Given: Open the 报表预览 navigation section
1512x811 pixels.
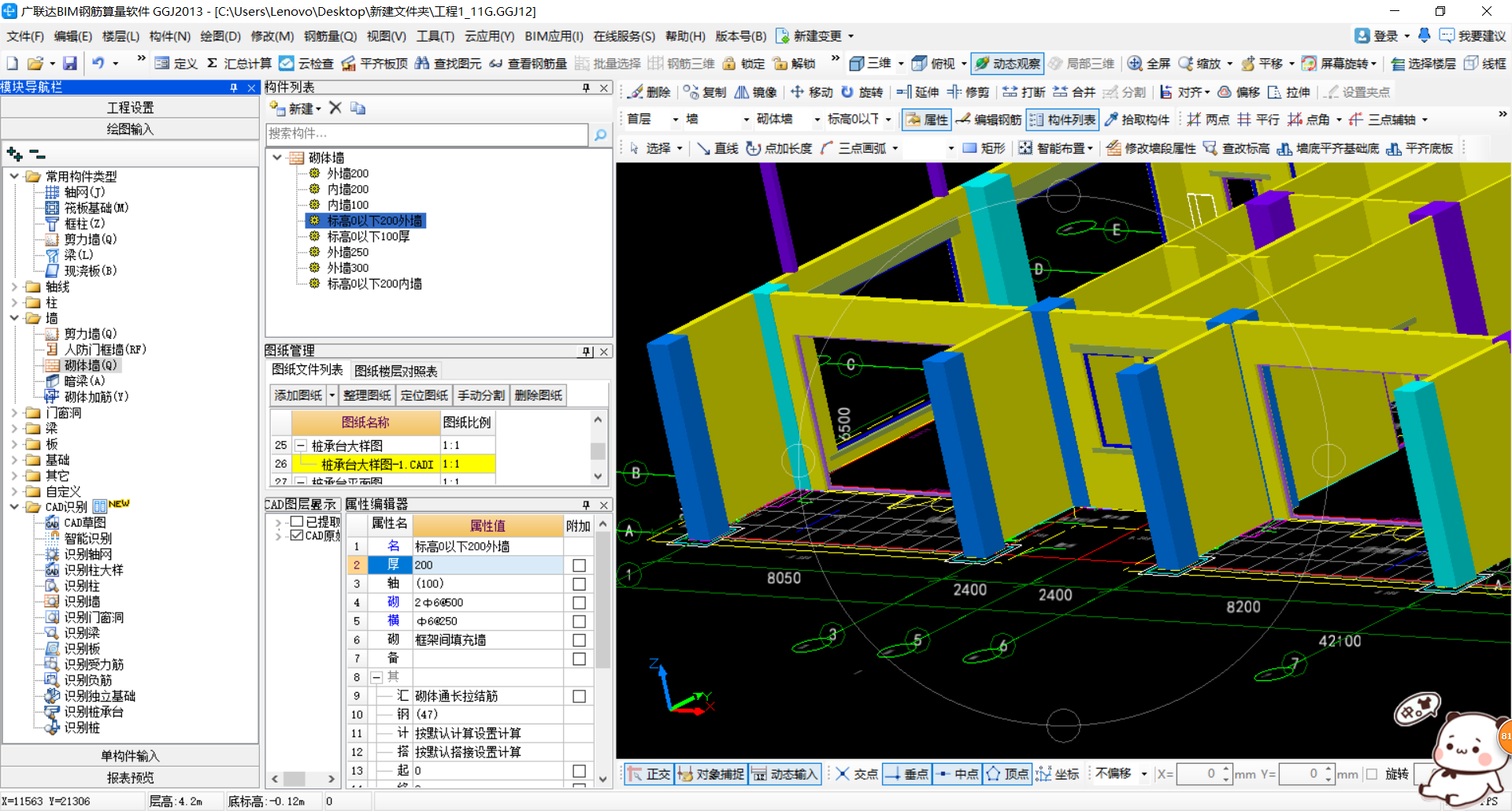Looking at the screenshot, I should pyautogui.click(x=130, y=778).
